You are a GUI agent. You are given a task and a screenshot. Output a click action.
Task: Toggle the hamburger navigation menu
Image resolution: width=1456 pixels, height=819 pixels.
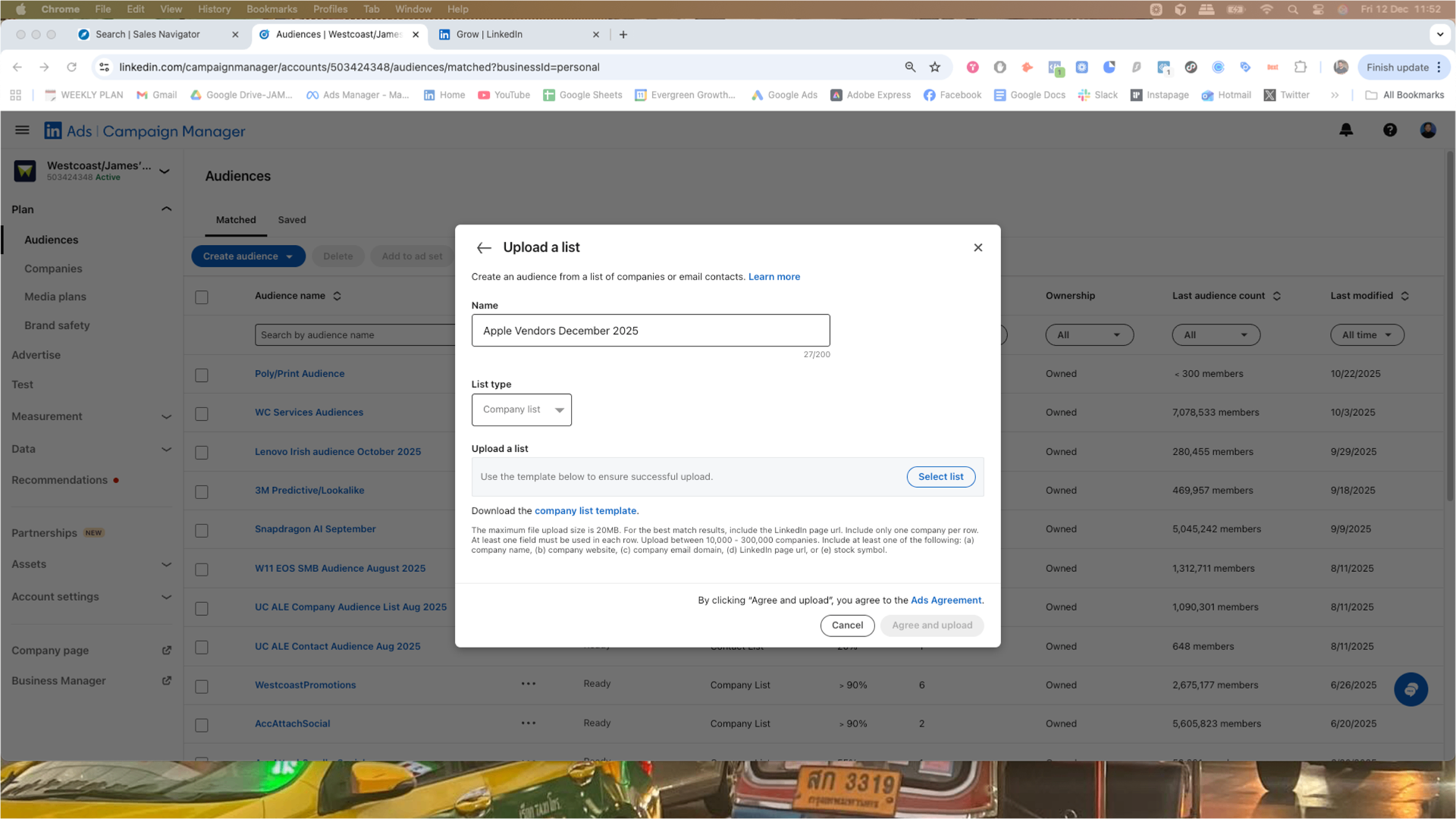point(22,130)
